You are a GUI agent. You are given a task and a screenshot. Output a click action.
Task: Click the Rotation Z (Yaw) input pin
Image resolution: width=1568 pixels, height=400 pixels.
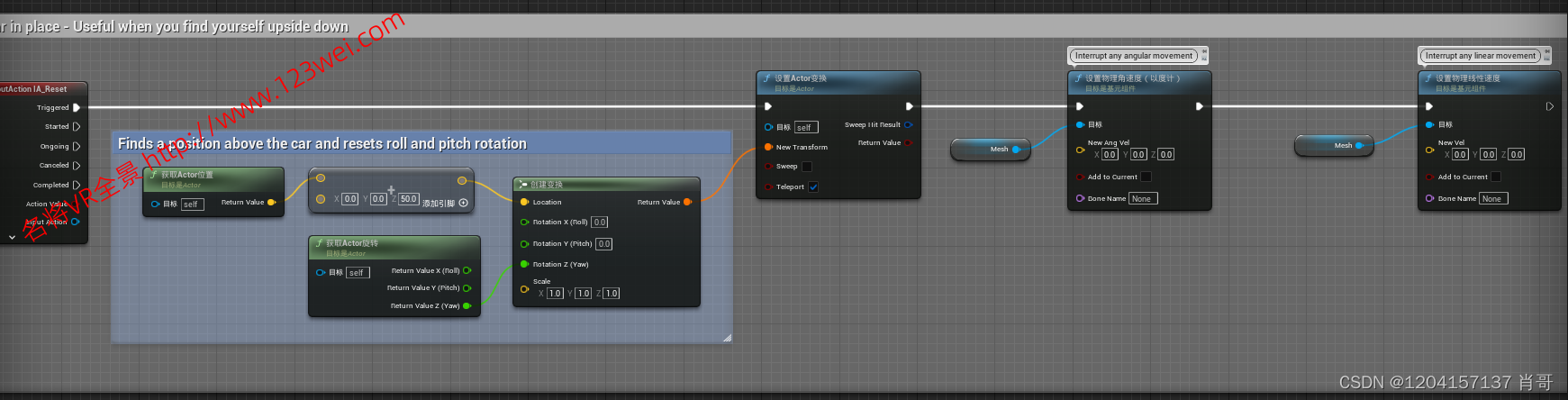click(x=524, y=264)
